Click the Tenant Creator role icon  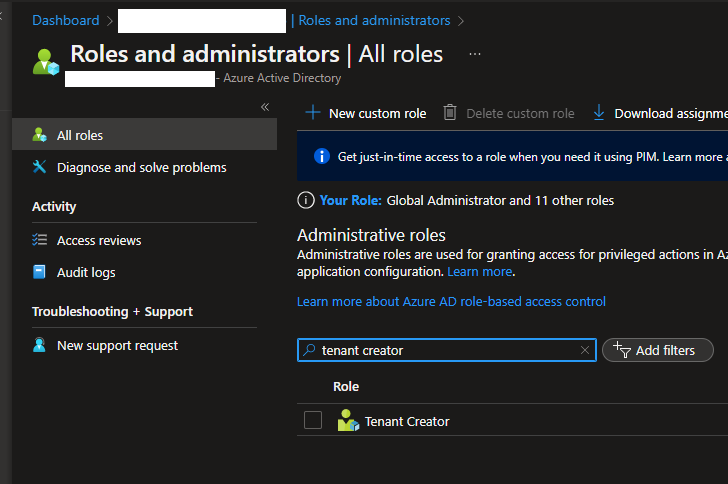pos(348,421)
